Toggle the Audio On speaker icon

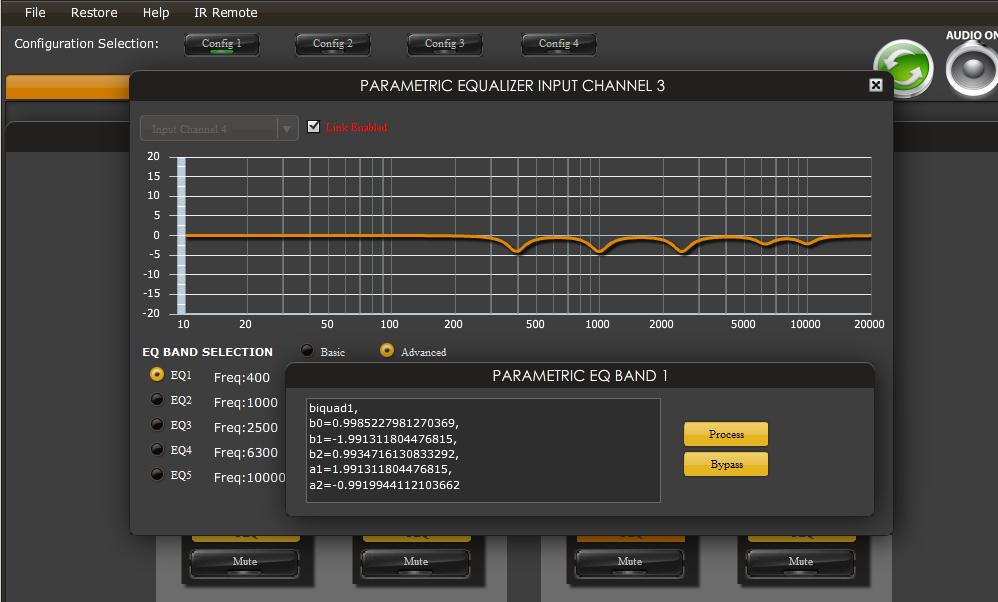click(x=973, y=69)
